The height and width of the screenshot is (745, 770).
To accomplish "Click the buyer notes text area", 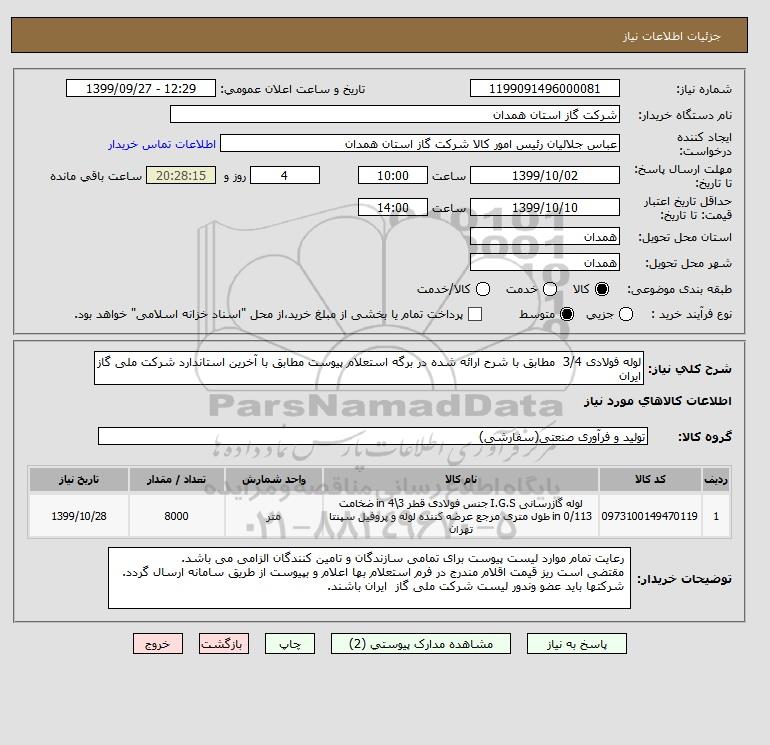I will [369, 578].
